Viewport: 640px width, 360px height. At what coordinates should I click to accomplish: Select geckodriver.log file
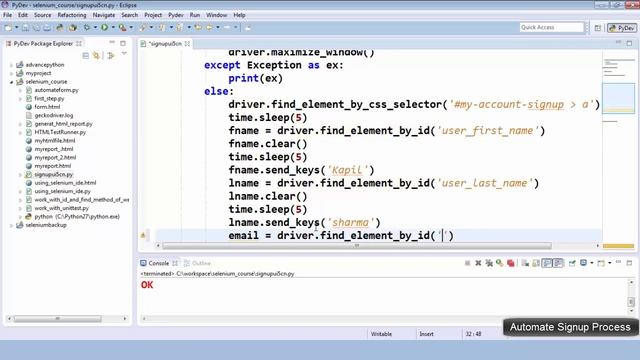[x=53, y=115]
